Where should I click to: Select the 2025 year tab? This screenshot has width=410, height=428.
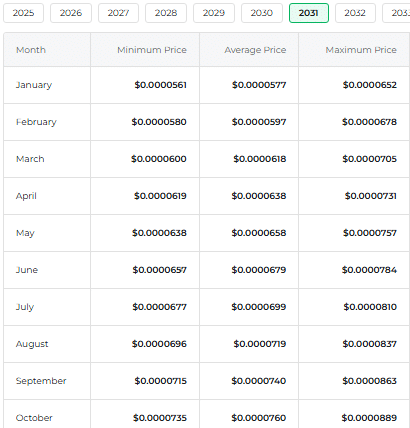[23, 13]
